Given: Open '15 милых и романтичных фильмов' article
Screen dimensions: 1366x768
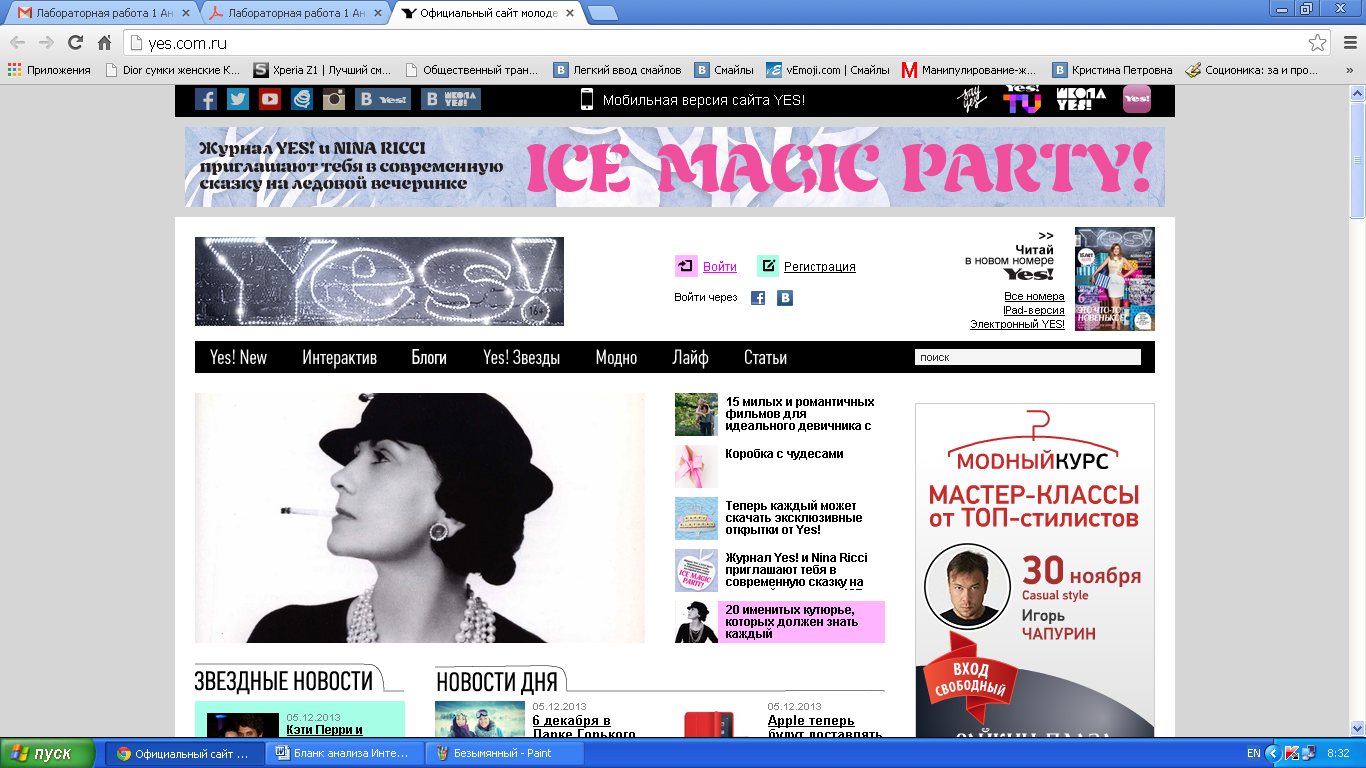Looking at the screenshot, I should click(800, 413).
